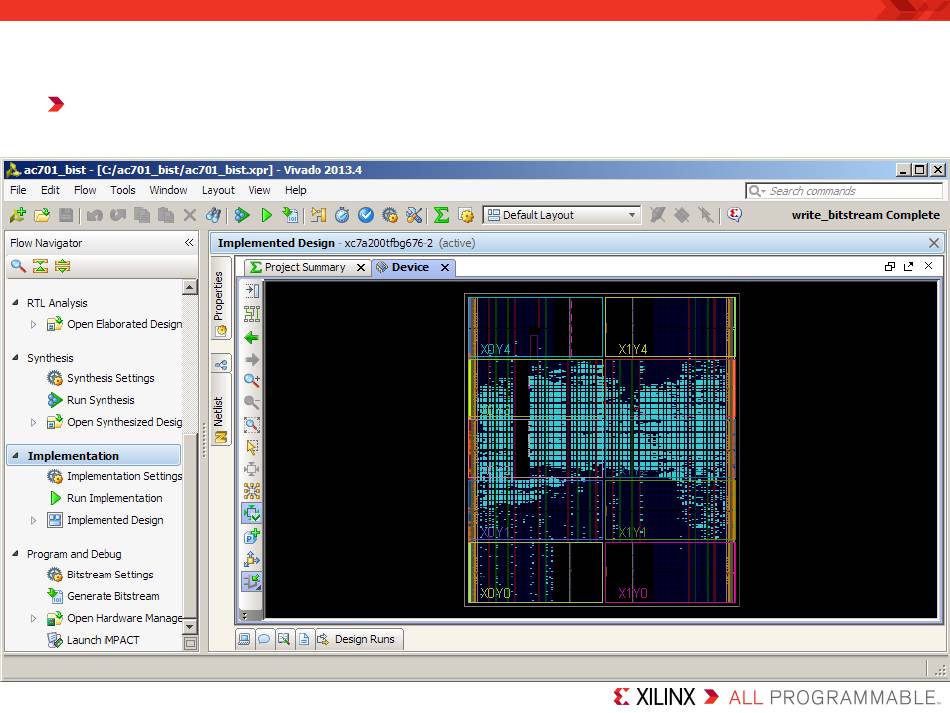Image resolution: width=950 pixels, height=713 pixels.
Task: Click the Messages speech bubble icon at bottom
Action: [x=264, y=639]
